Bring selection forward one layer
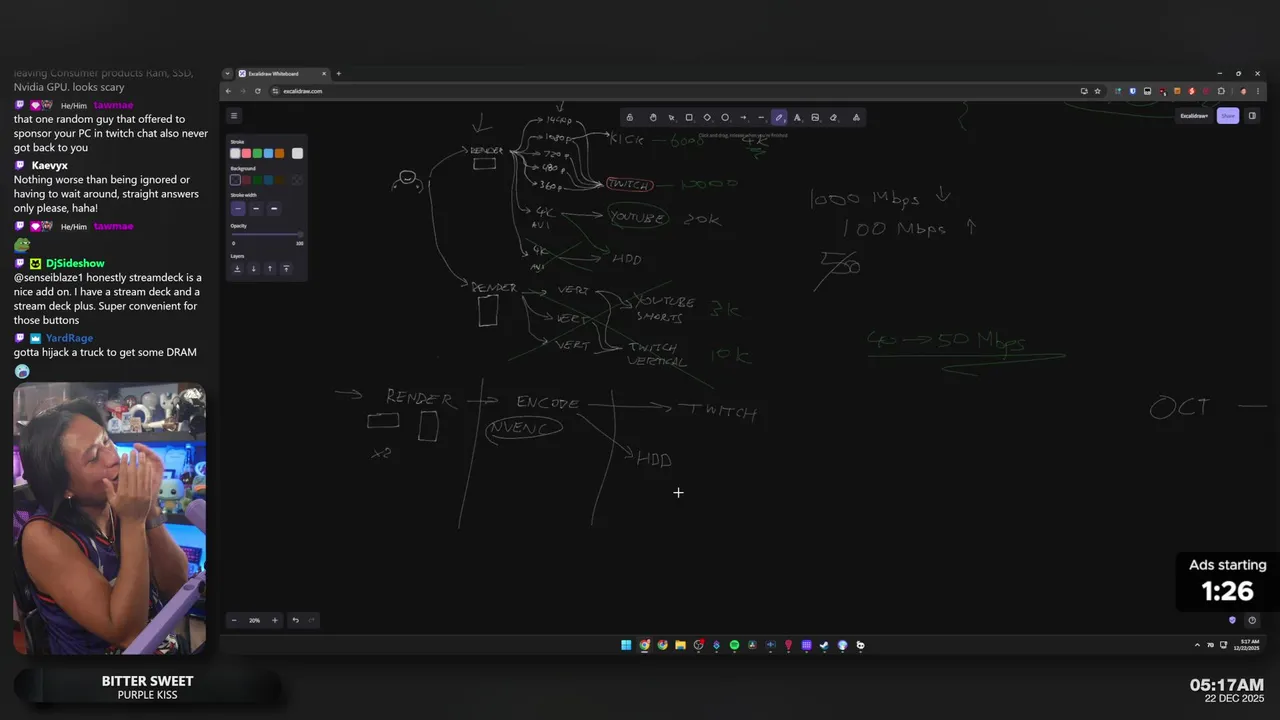 270,268
